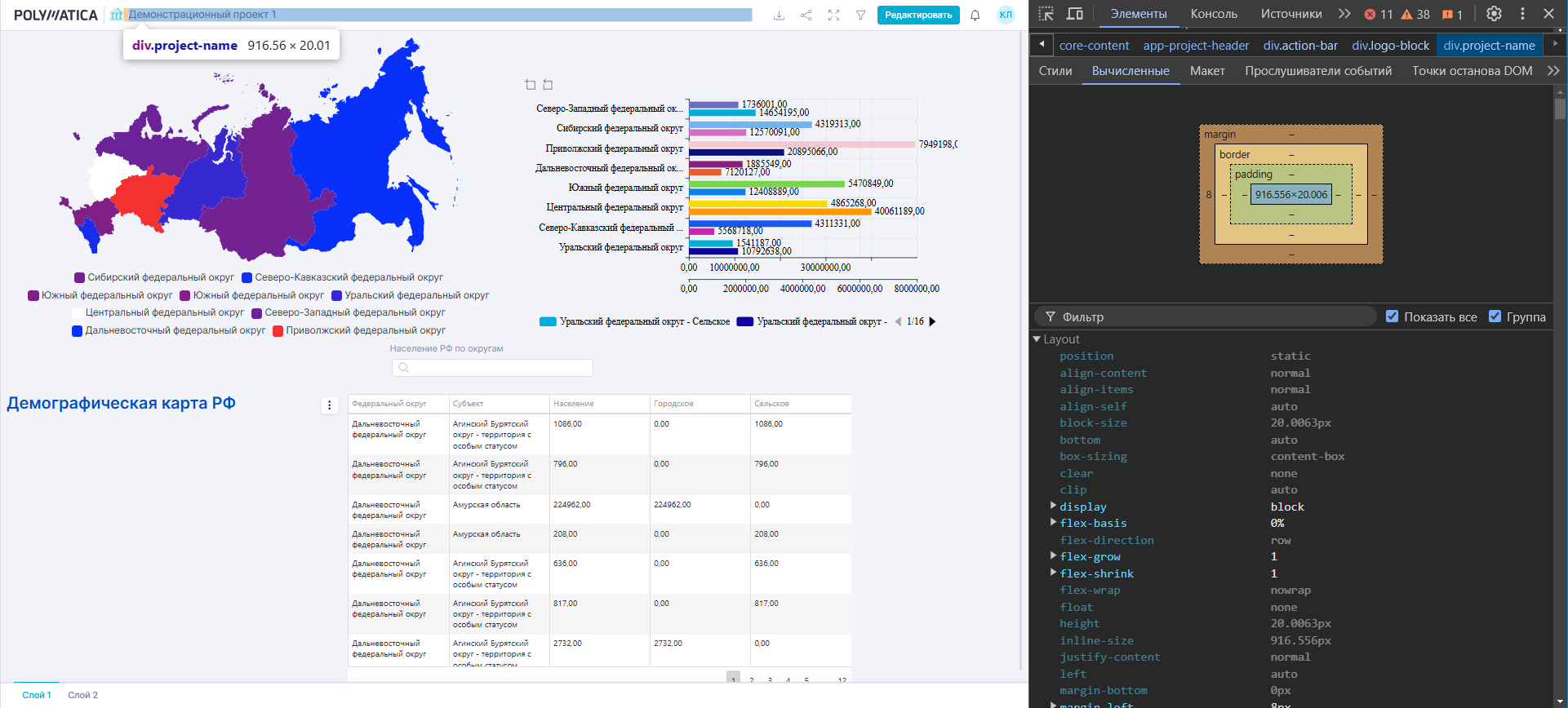Open DevTools settings gear

point(1494,14)
